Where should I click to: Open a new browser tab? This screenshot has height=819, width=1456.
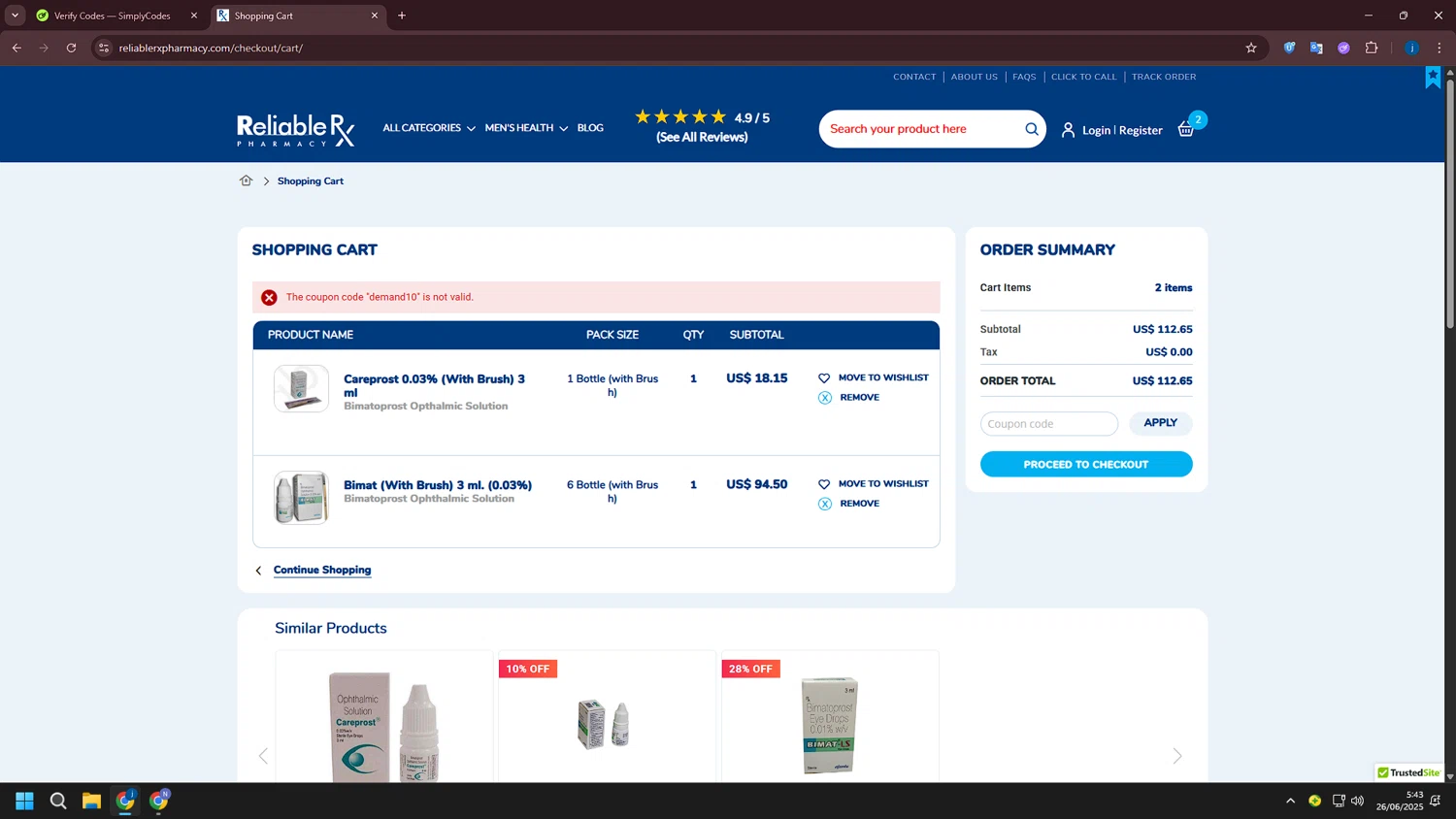click(x=402, y=16)
